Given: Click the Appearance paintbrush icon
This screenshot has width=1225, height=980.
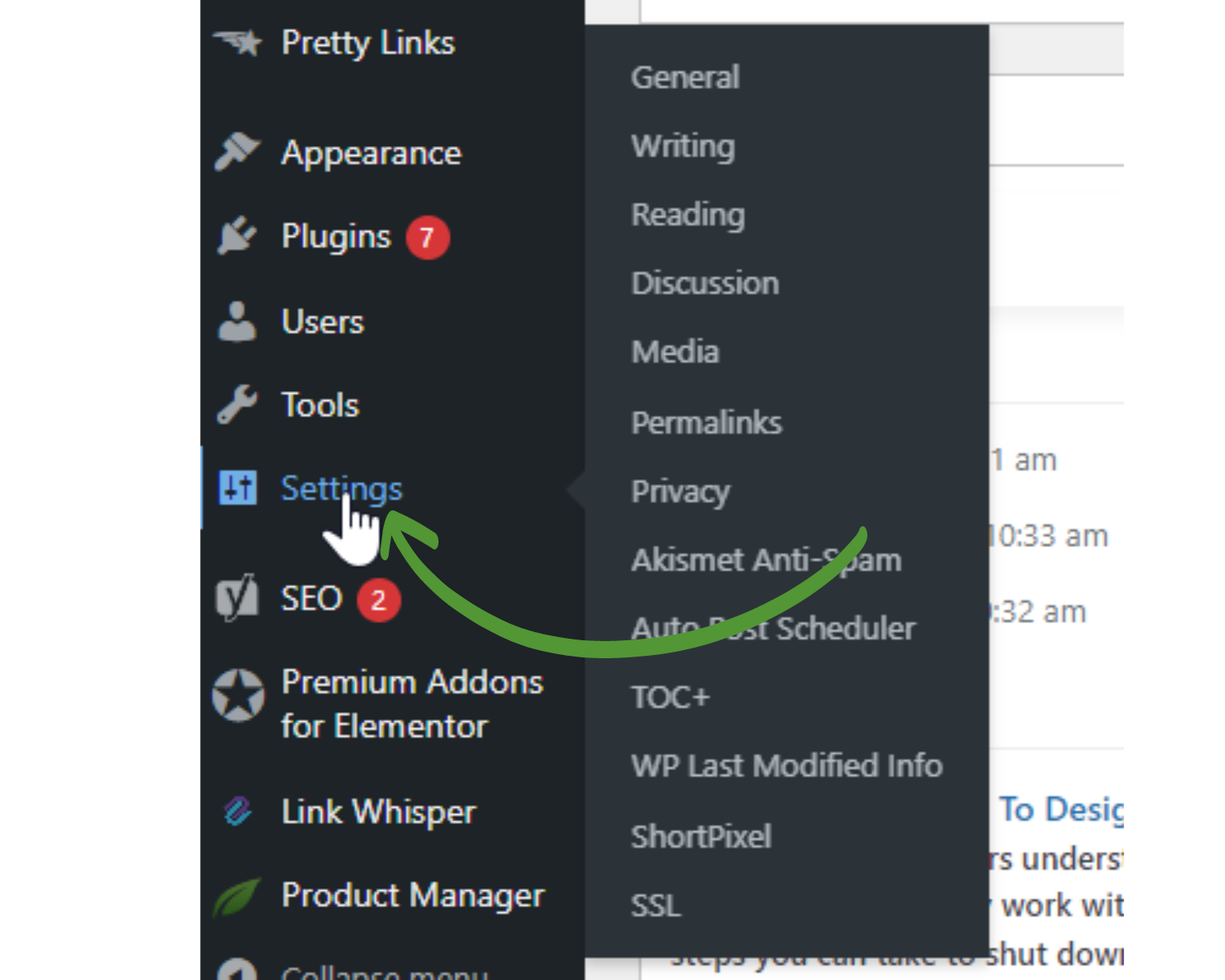Looking at the screenshot, I should click(x=238, y=151).
